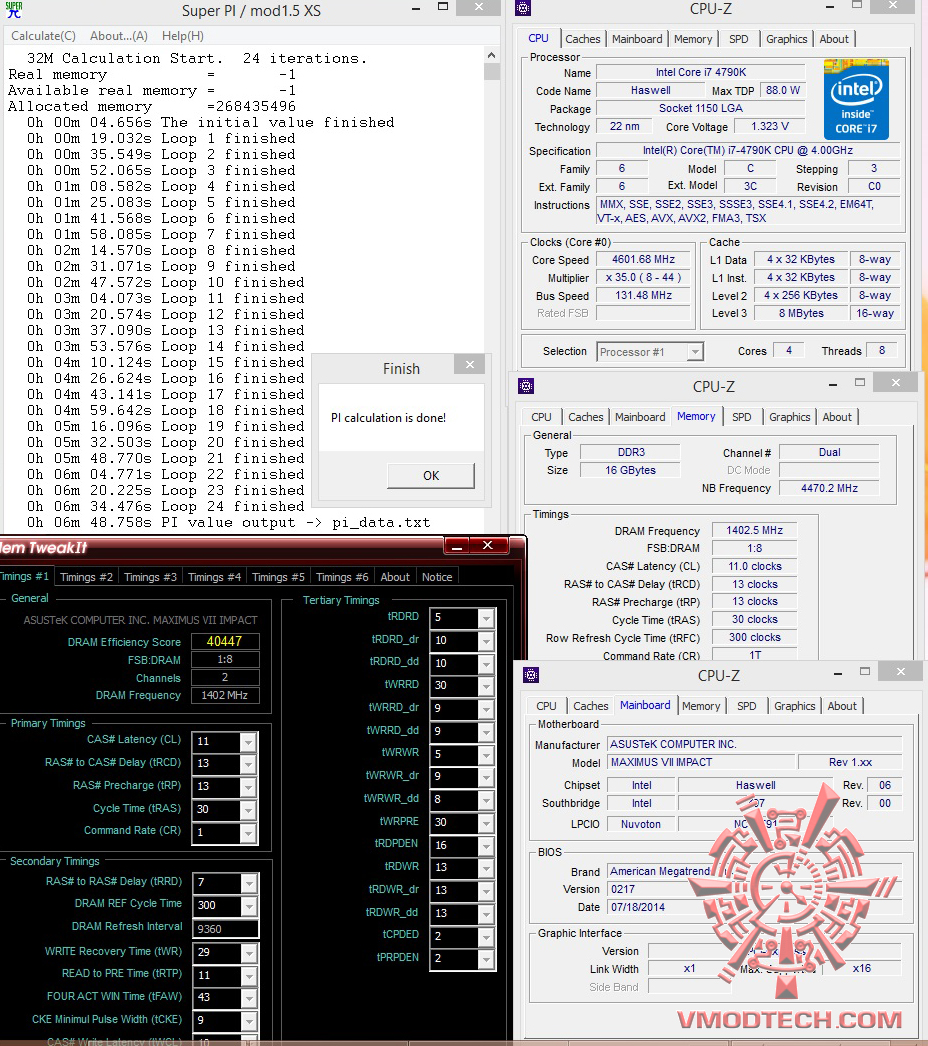Expand READ to PRE Time (tRTP) dropdown
Viewport: 928px width, 1046px height.
(249, 976)
